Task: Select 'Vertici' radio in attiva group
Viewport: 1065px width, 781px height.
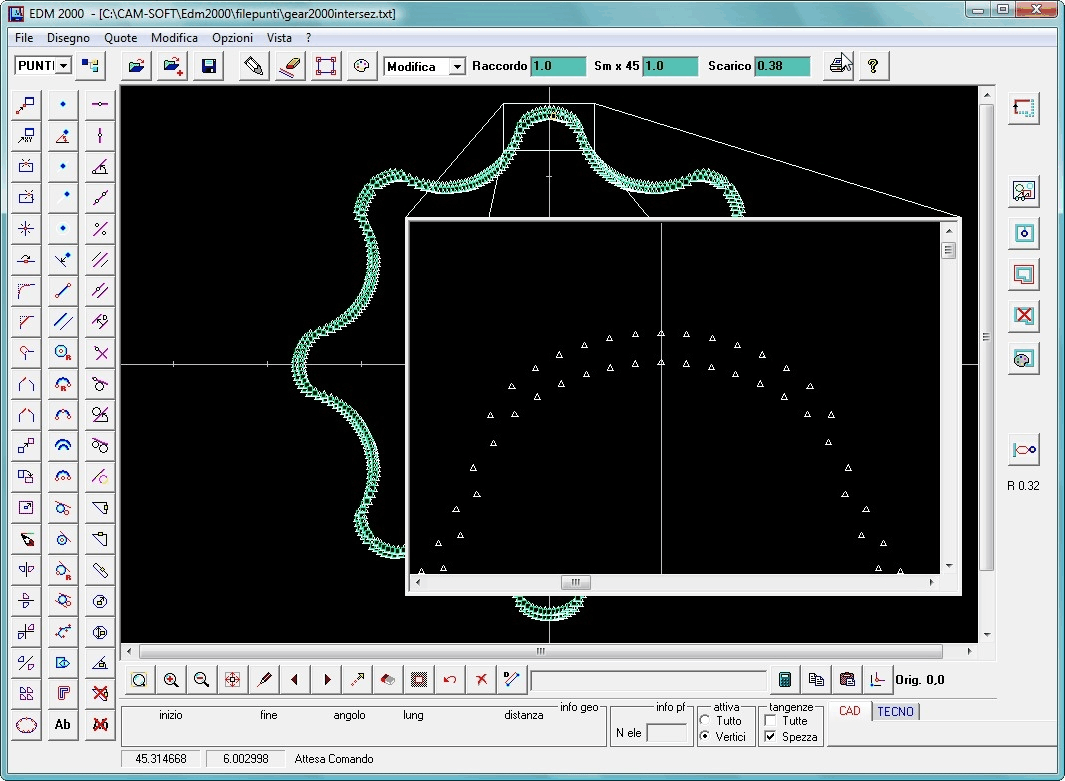Action: [704, 736]
